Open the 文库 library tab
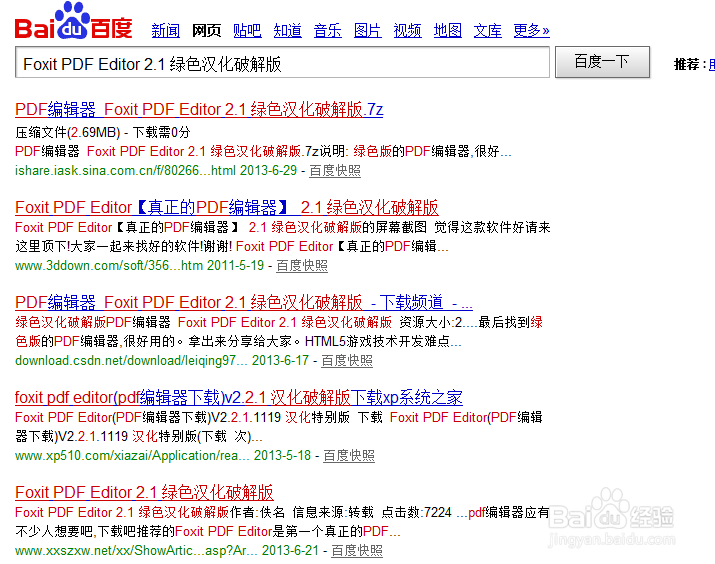 pyautogui.click(x=487, y=31)
